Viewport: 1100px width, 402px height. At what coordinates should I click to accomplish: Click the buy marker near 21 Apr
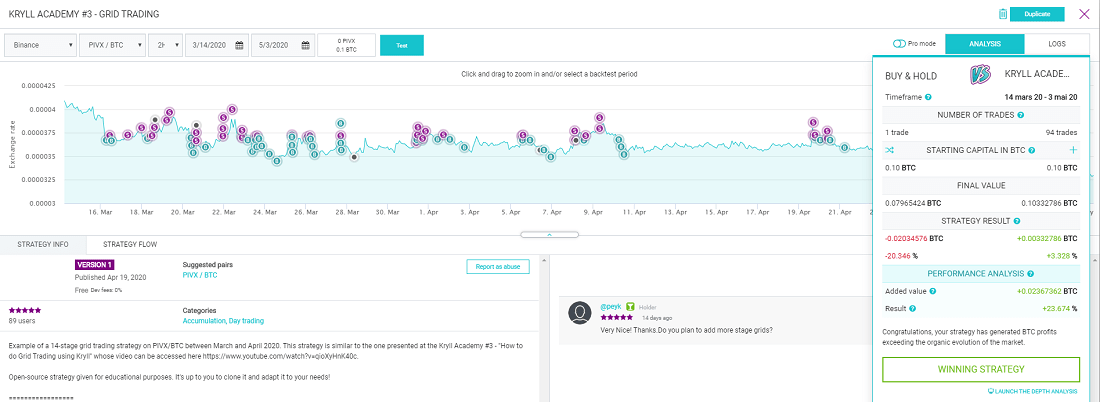[x=845, y=148]
